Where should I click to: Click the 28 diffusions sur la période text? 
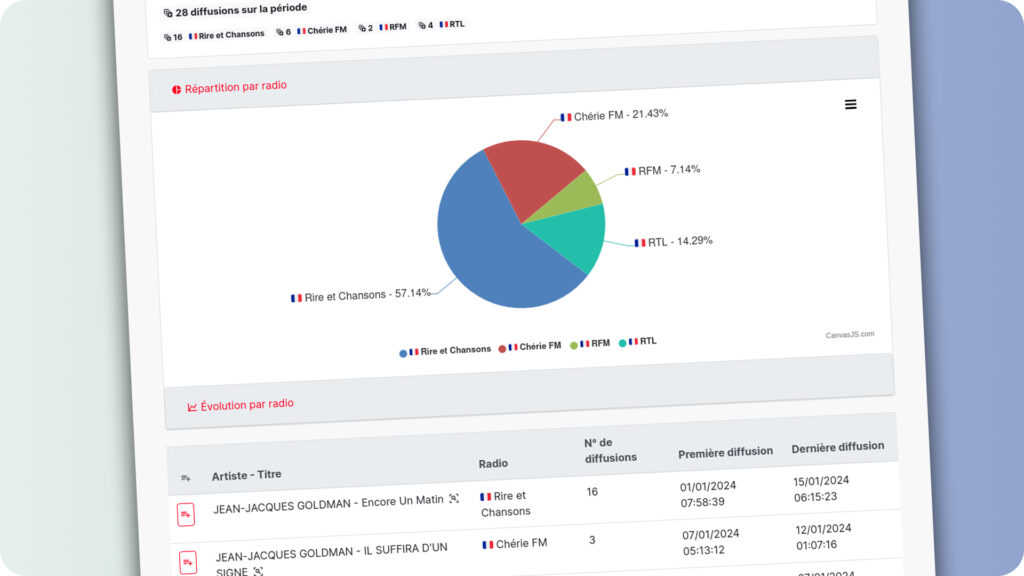pos(241,10)
